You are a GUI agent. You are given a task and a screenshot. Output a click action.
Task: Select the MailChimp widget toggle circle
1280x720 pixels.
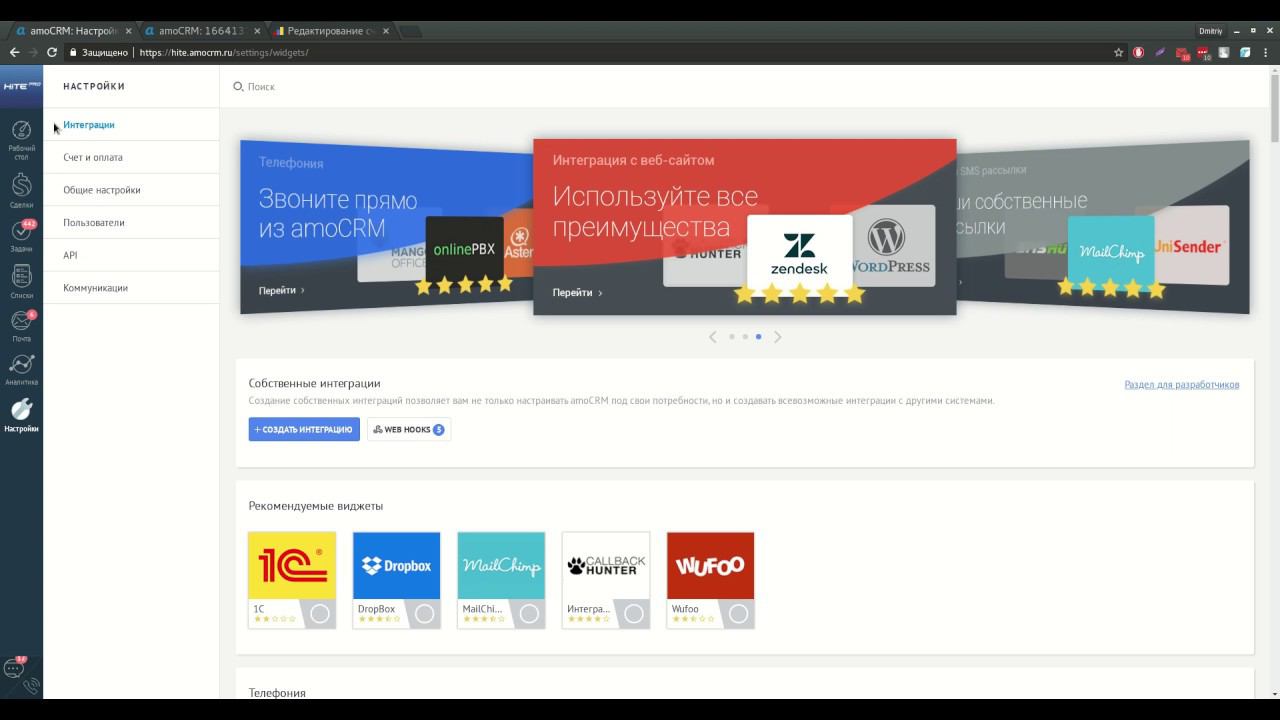coord(529,613)
